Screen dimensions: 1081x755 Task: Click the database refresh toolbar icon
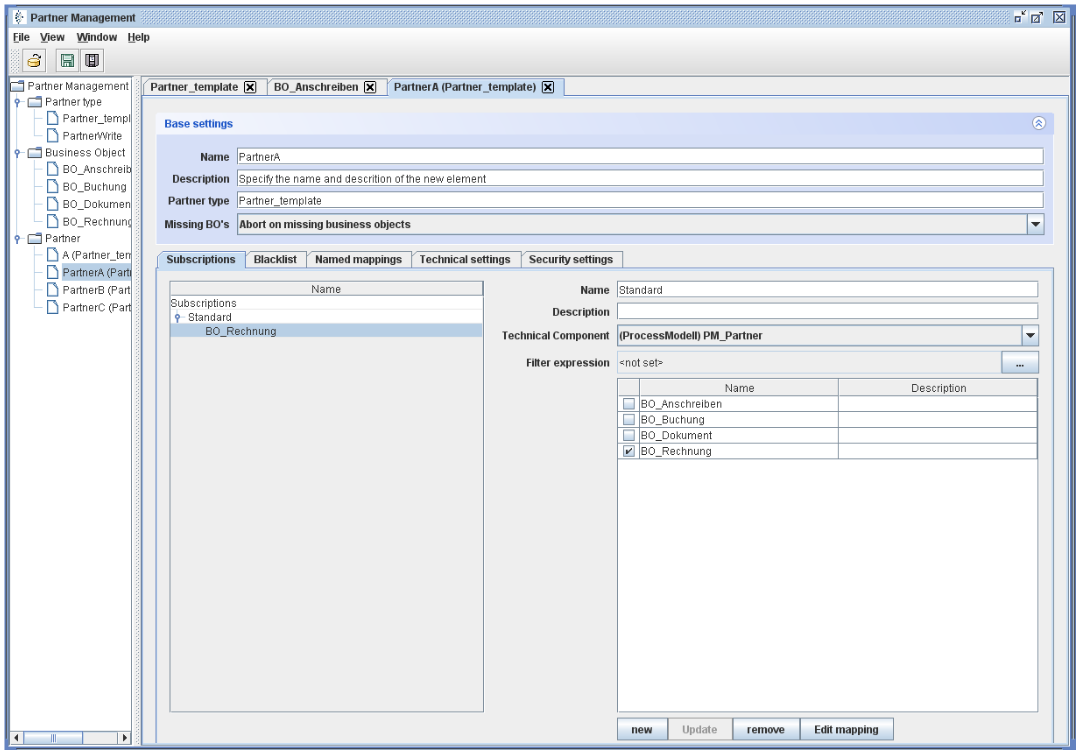(34, 61)
